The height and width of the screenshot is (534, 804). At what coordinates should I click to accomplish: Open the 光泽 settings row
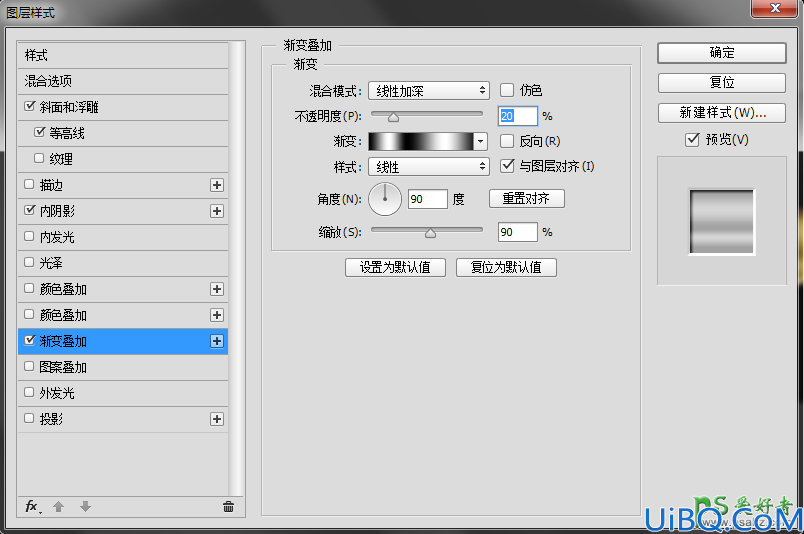tap(123, 263)
